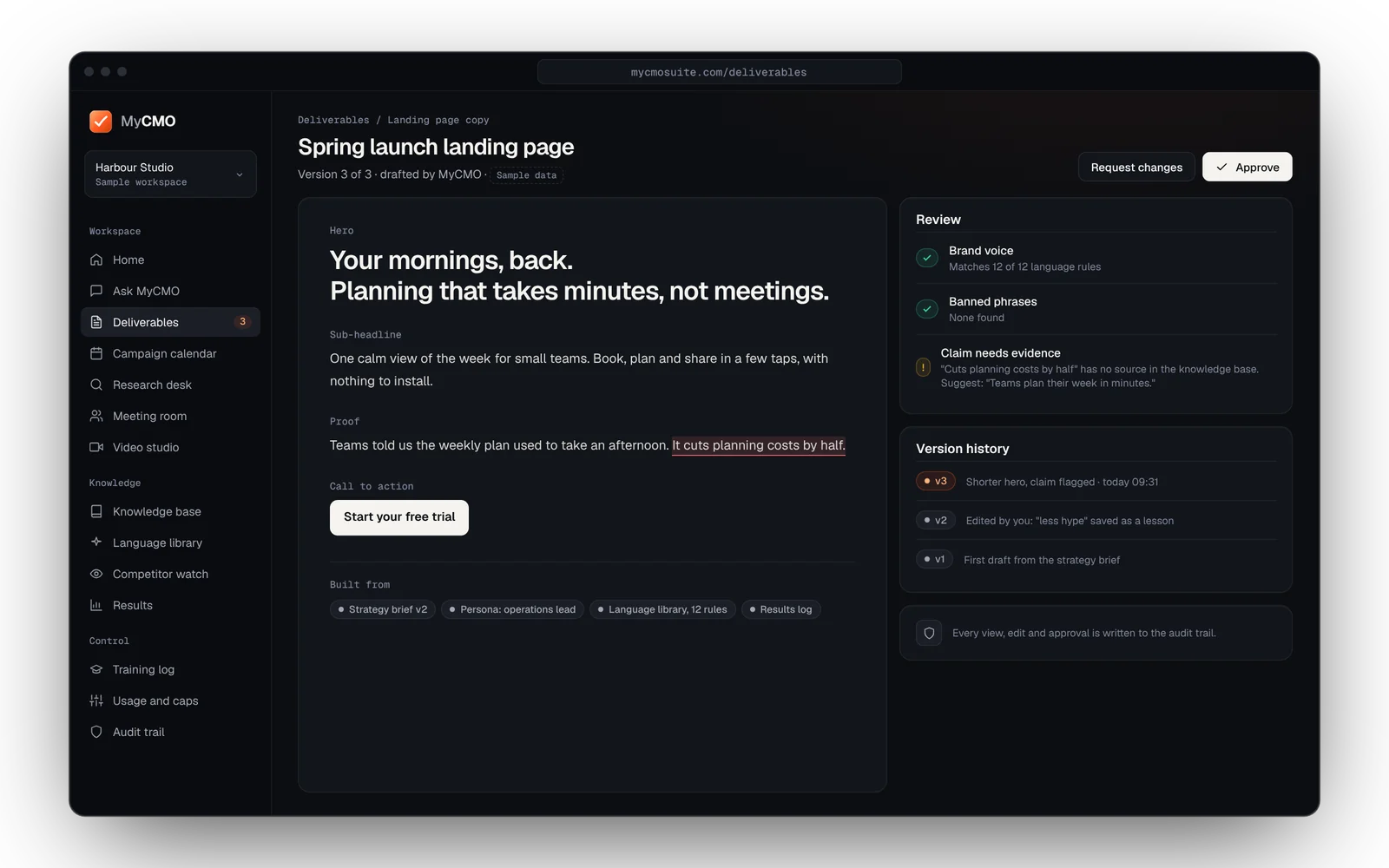1389x868 pixels.
Task: Click the green check beside Brand voice
Action: tap(927, 258)
